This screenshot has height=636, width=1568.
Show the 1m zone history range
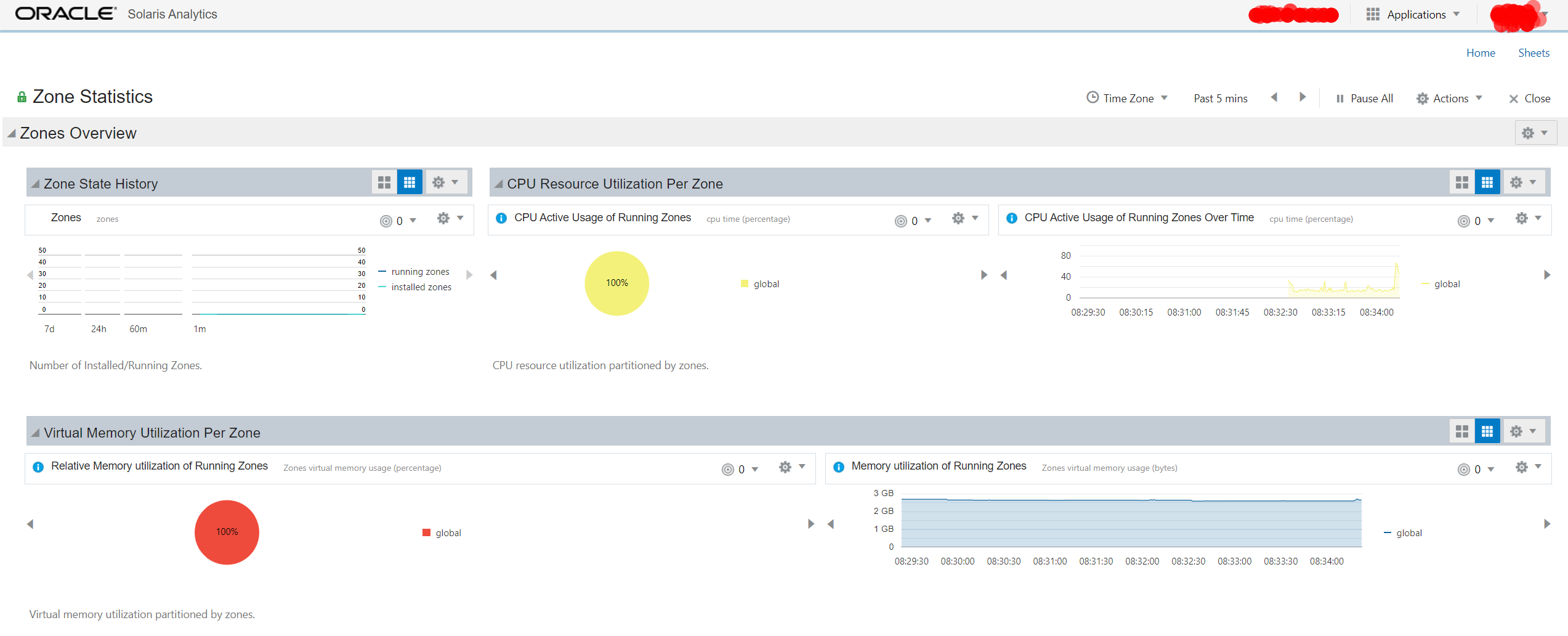click(200, 329)
